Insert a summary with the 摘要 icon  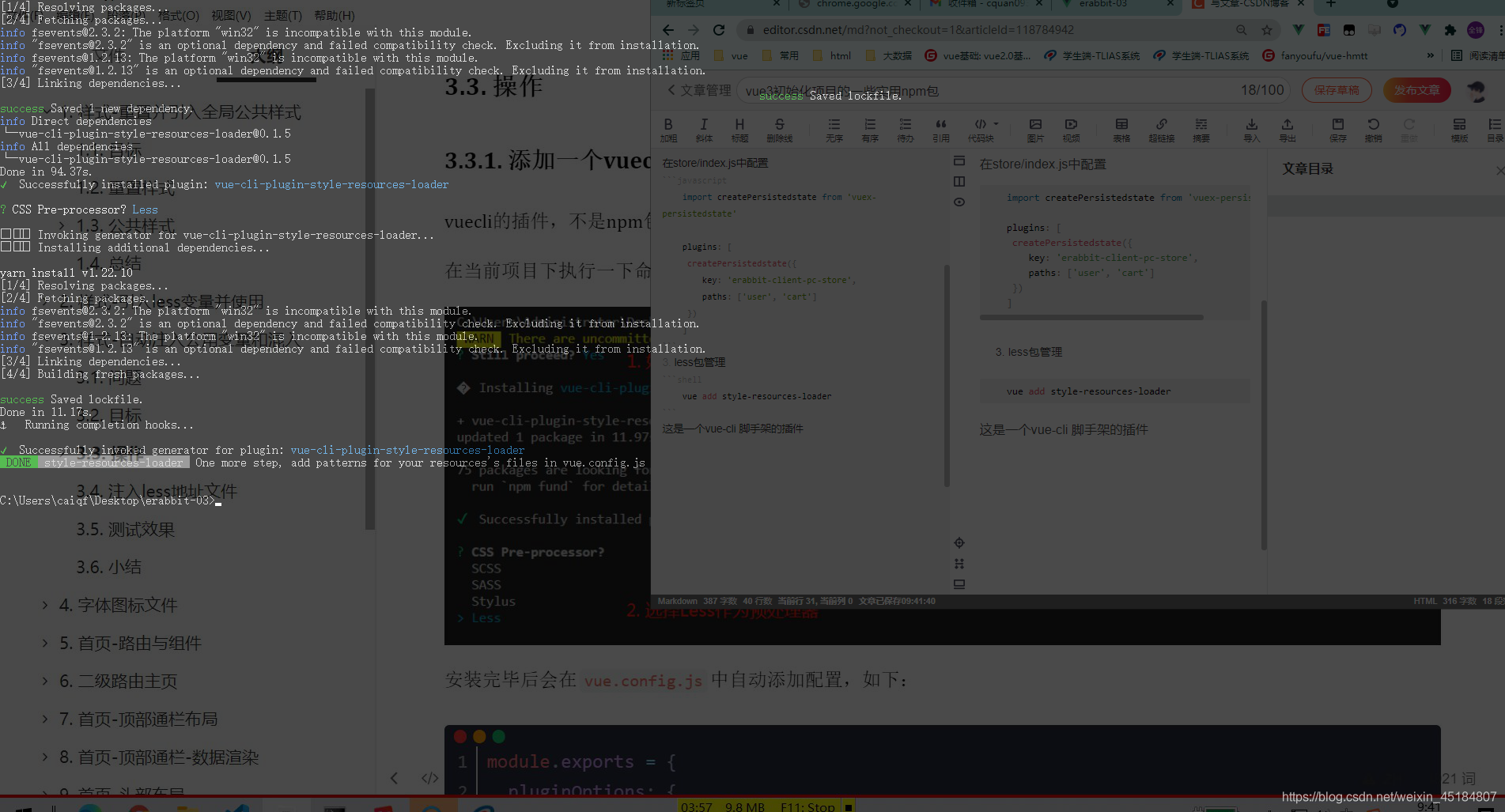tap(1201, 130)
